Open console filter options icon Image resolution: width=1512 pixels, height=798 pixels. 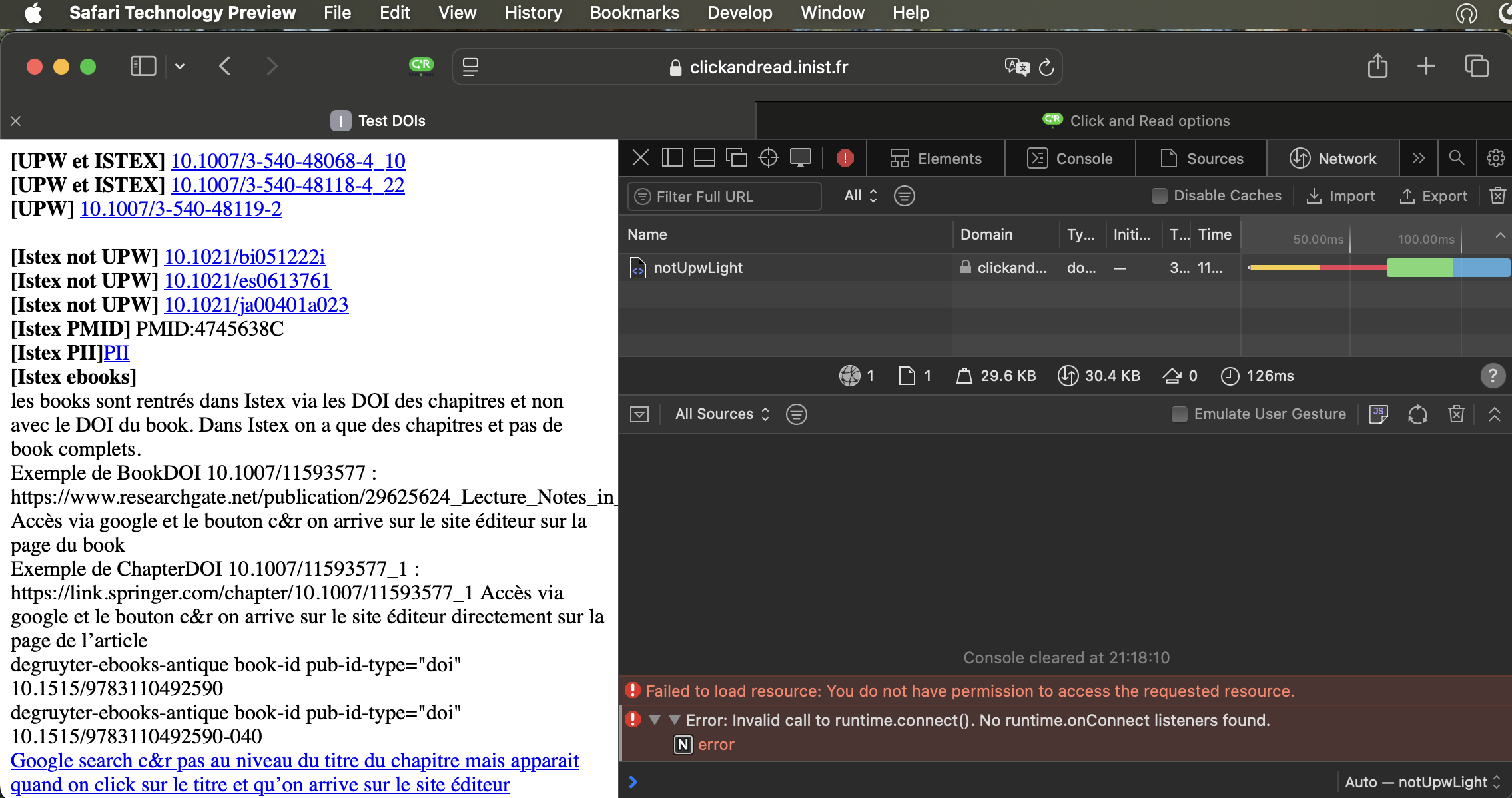[x=796, y=414]
